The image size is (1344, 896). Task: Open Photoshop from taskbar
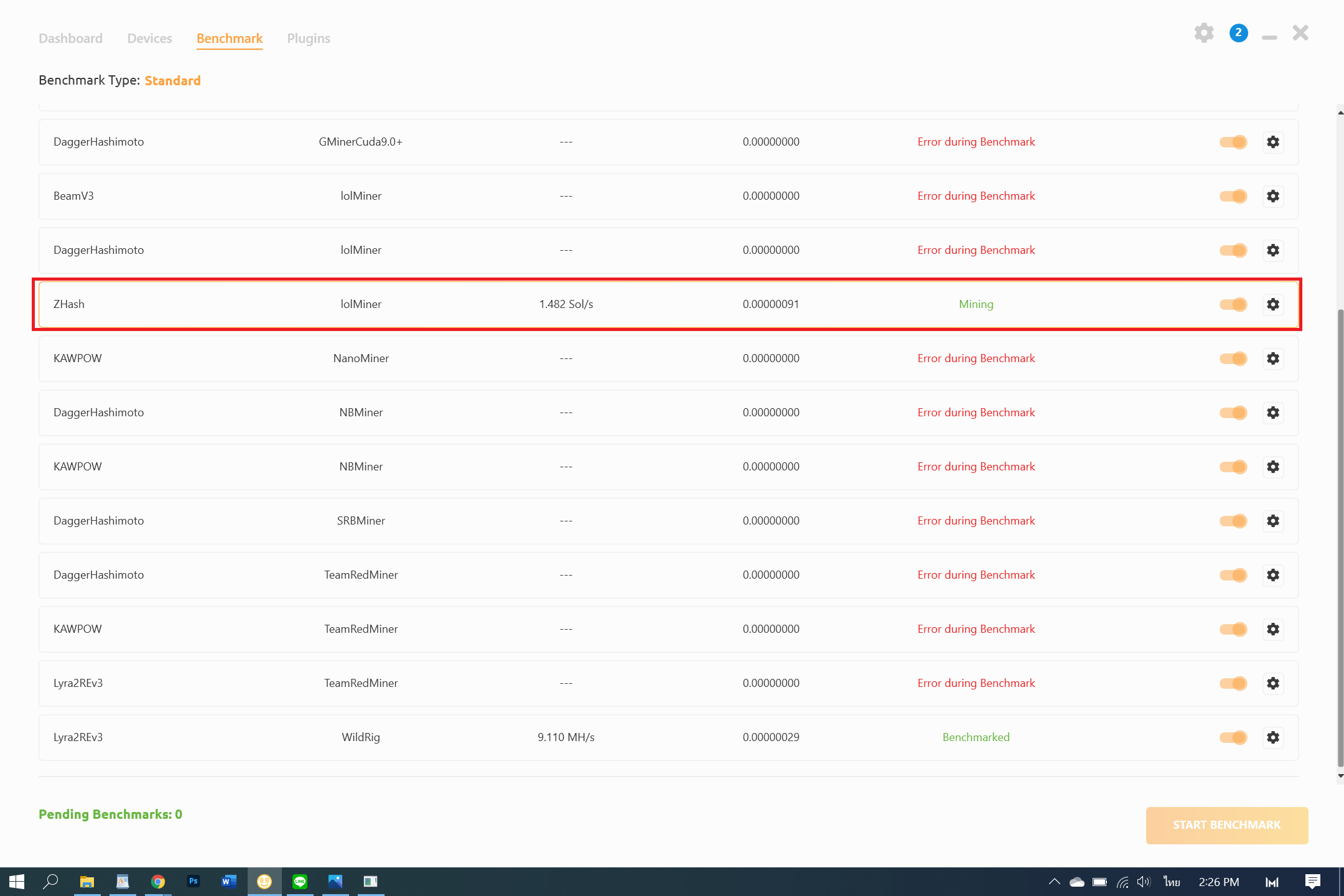194,882
